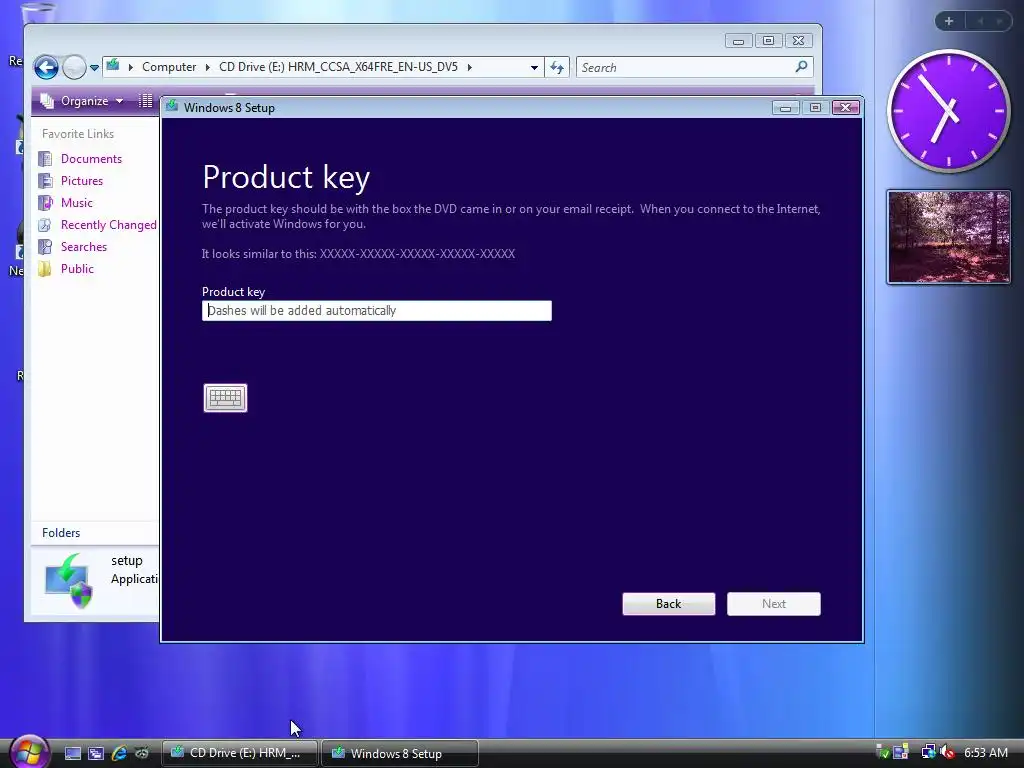Screen dimensions: 1024x768
Task: Open the Organize menu
Action: [82, 101]
